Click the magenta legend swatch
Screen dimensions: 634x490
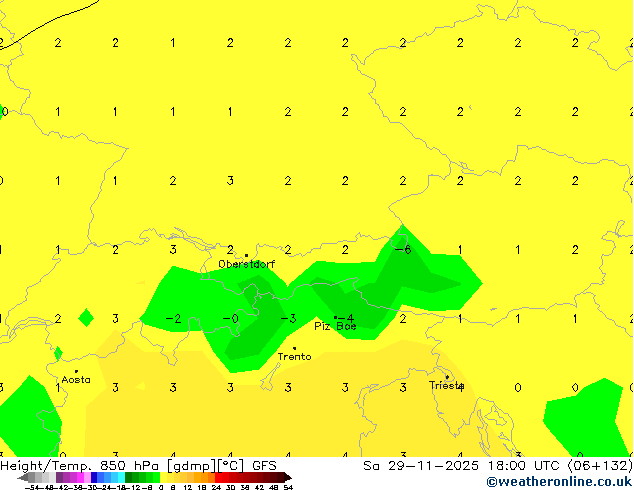tap(80, 477)
